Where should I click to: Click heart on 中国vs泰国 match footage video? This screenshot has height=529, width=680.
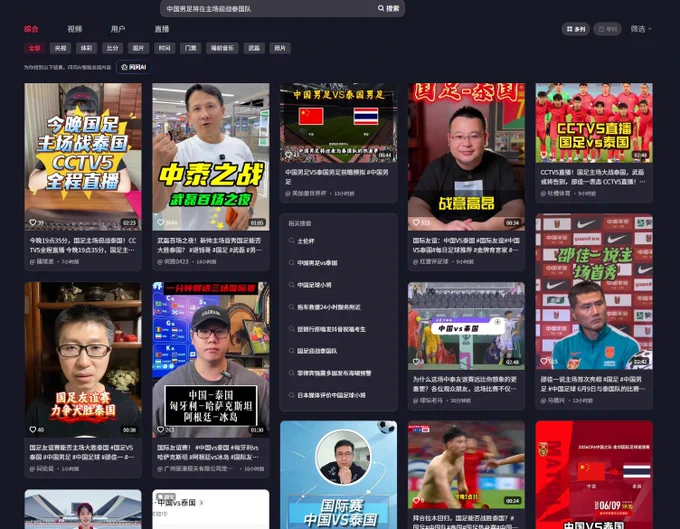coord(416,361)
